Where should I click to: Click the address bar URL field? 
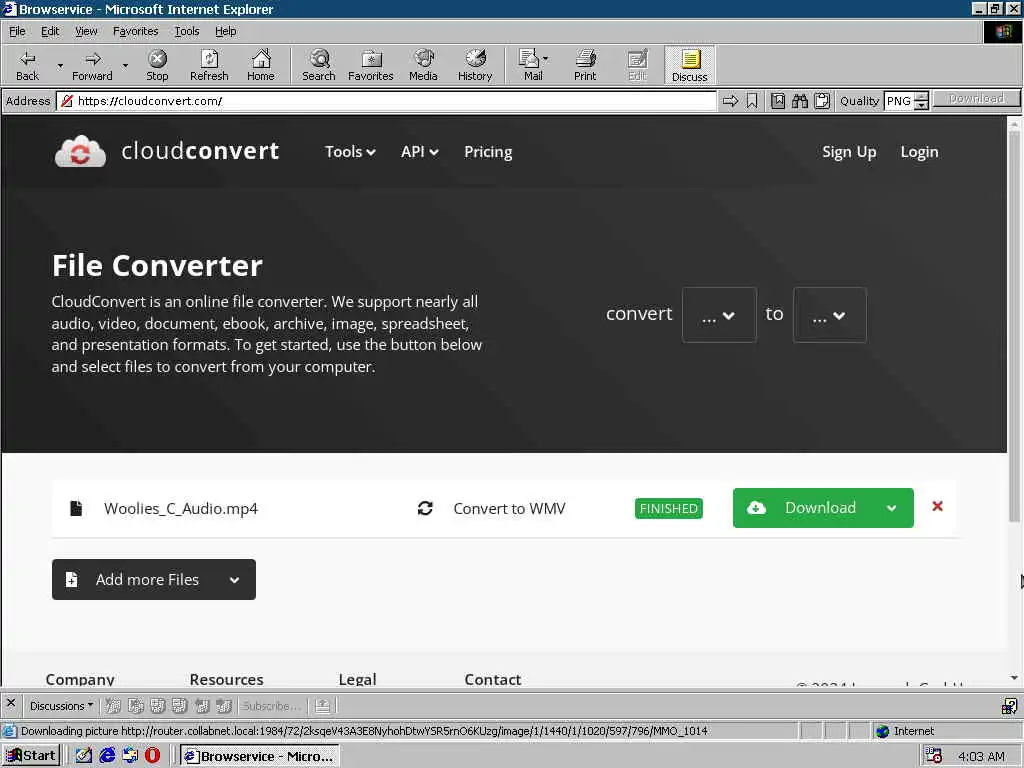(x=387, y=101)
